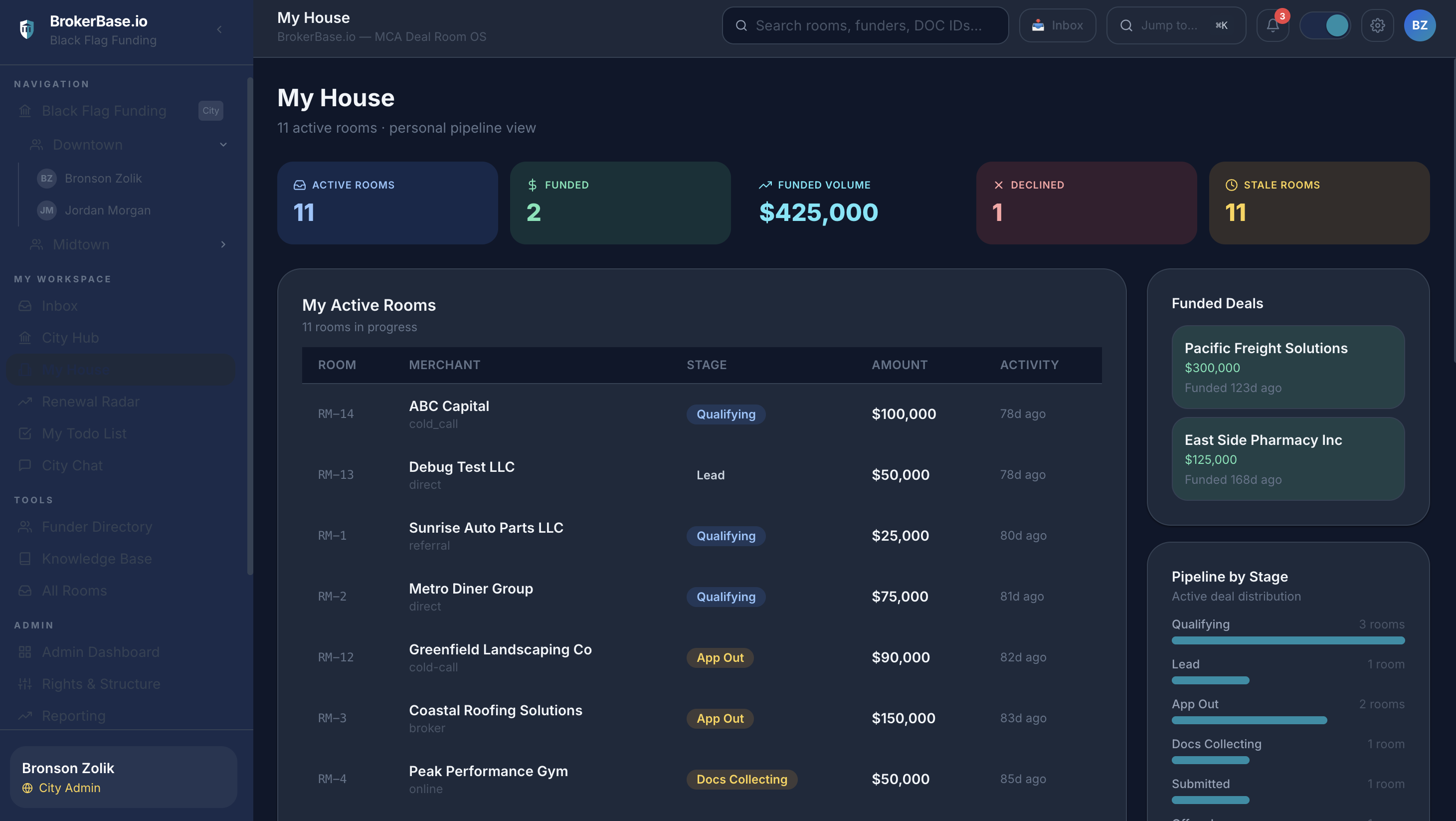Image resolution: width=1456 pixels, height=821 pixels.
Task: Click the Knowledge Base book icon
Action: coord(25,559)
